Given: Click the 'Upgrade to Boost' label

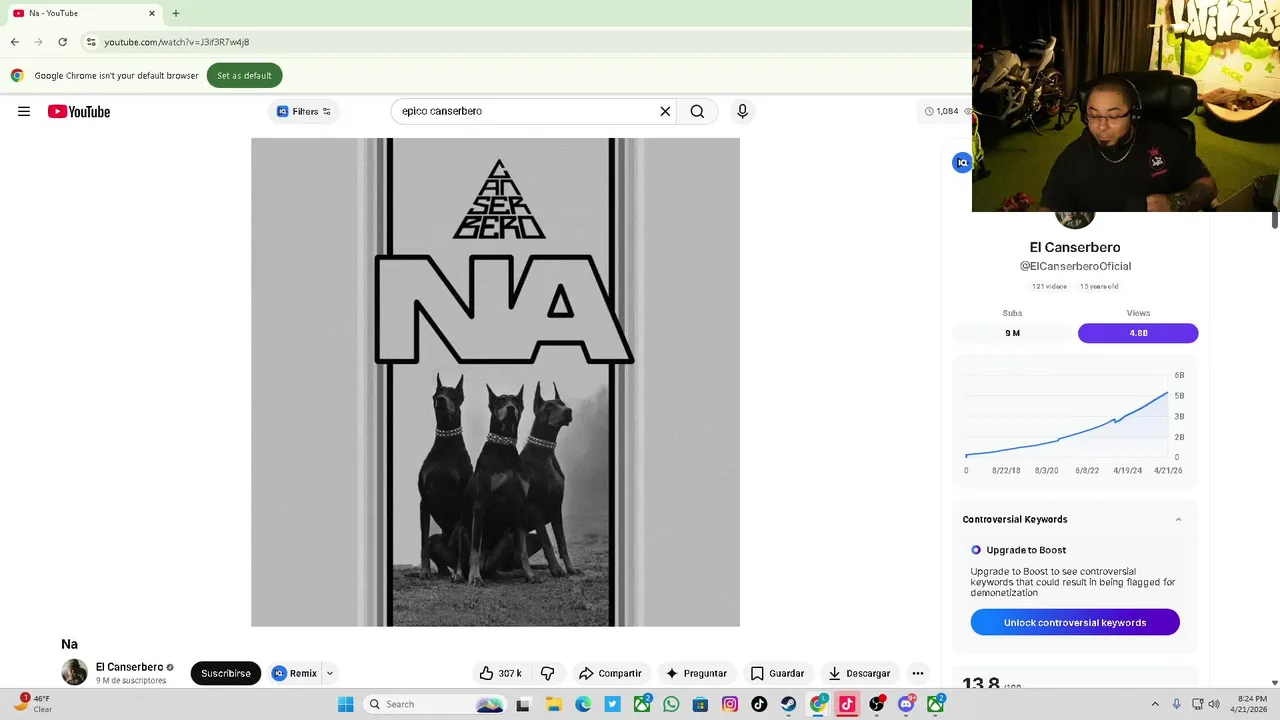Looking at the screenshot, I should 1026,550.
